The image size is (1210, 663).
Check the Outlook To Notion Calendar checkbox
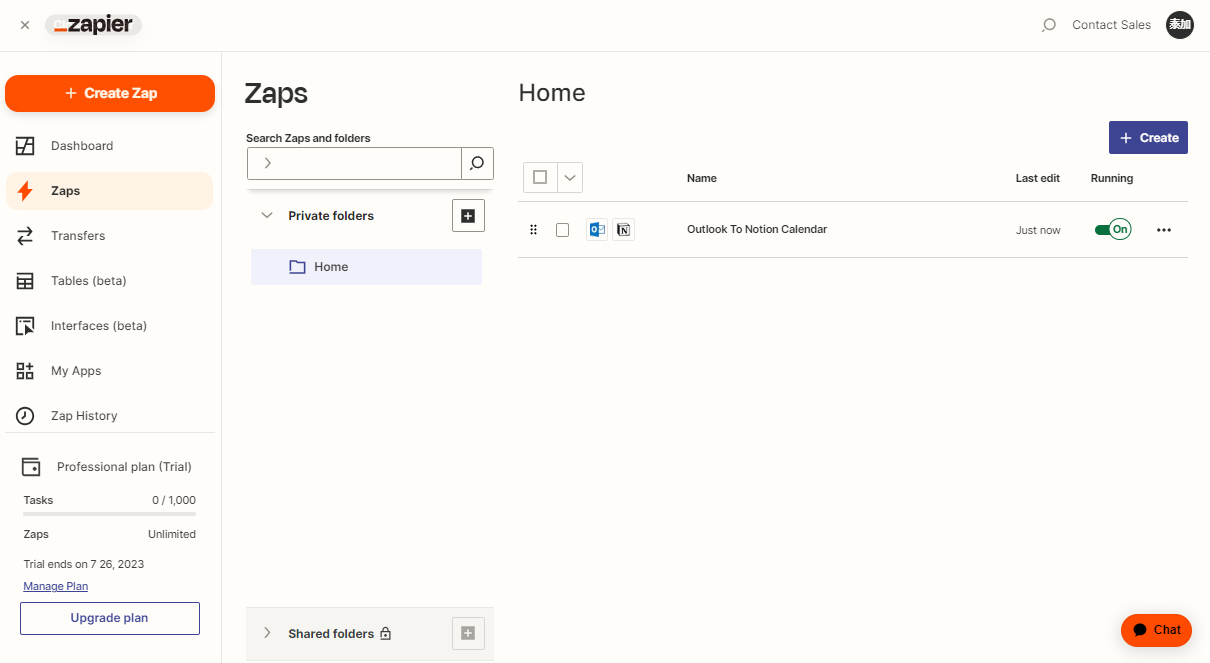tap(562, 230)
